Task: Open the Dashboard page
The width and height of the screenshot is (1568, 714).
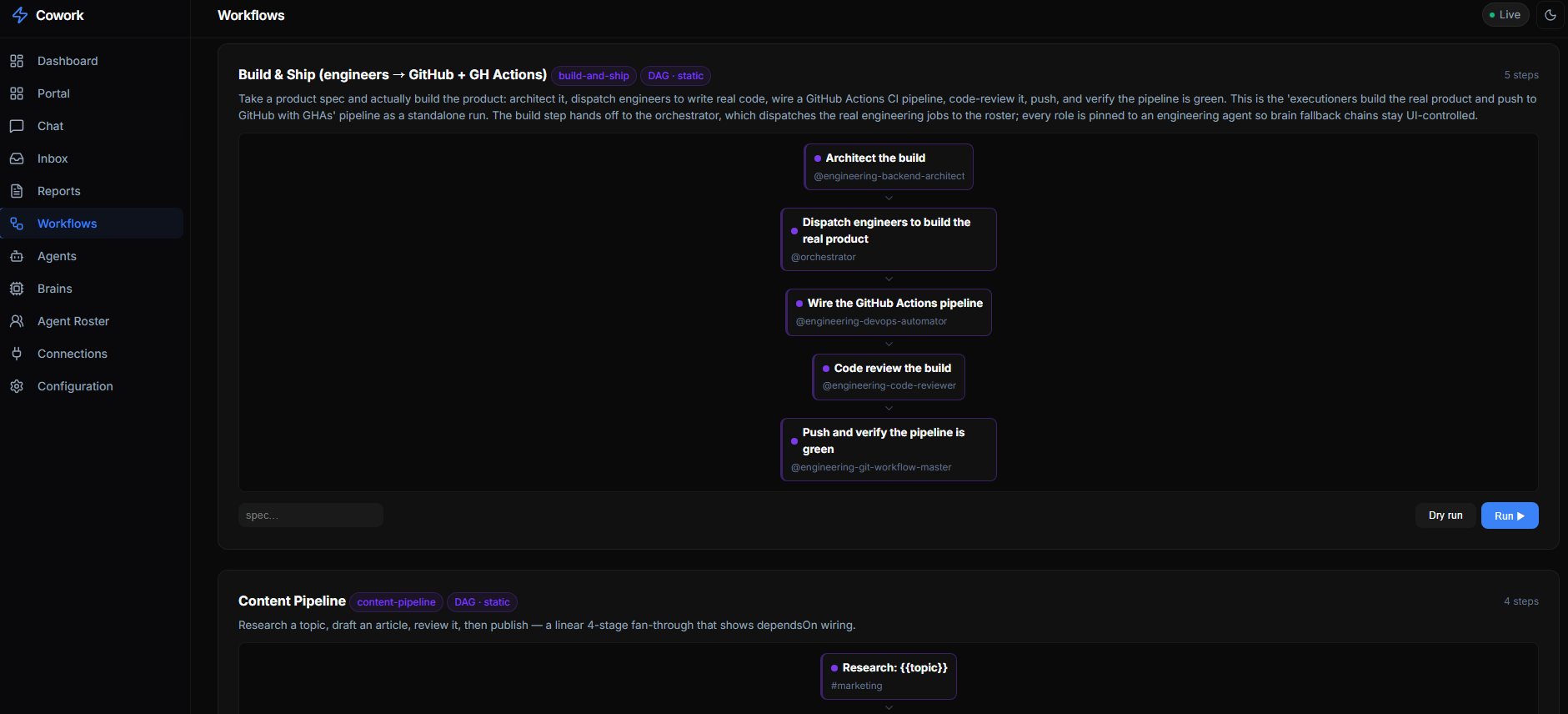Action: pyautogui.click(x=92, y=61)
